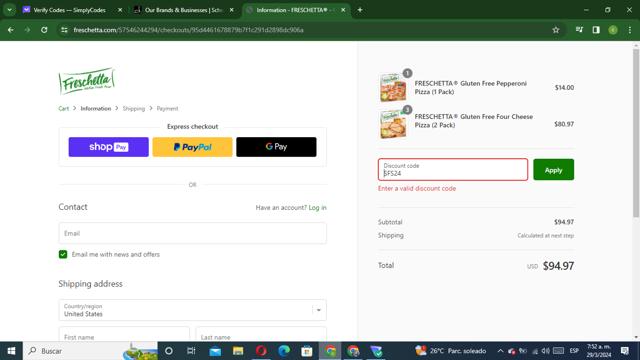Click the Shipping breadcrumb step
This screenshot has width=640, height=360.
[x=134, y=109]
